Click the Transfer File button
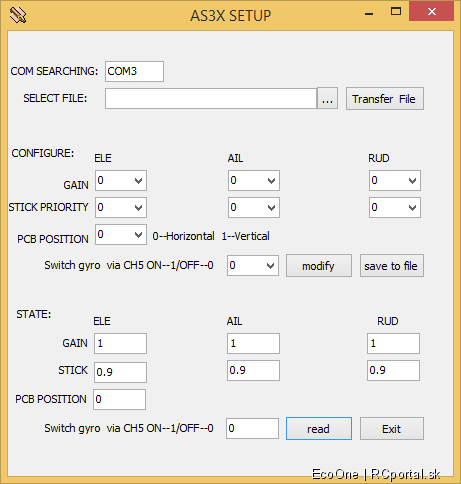The image size is (461, 484). coord(385,99)
